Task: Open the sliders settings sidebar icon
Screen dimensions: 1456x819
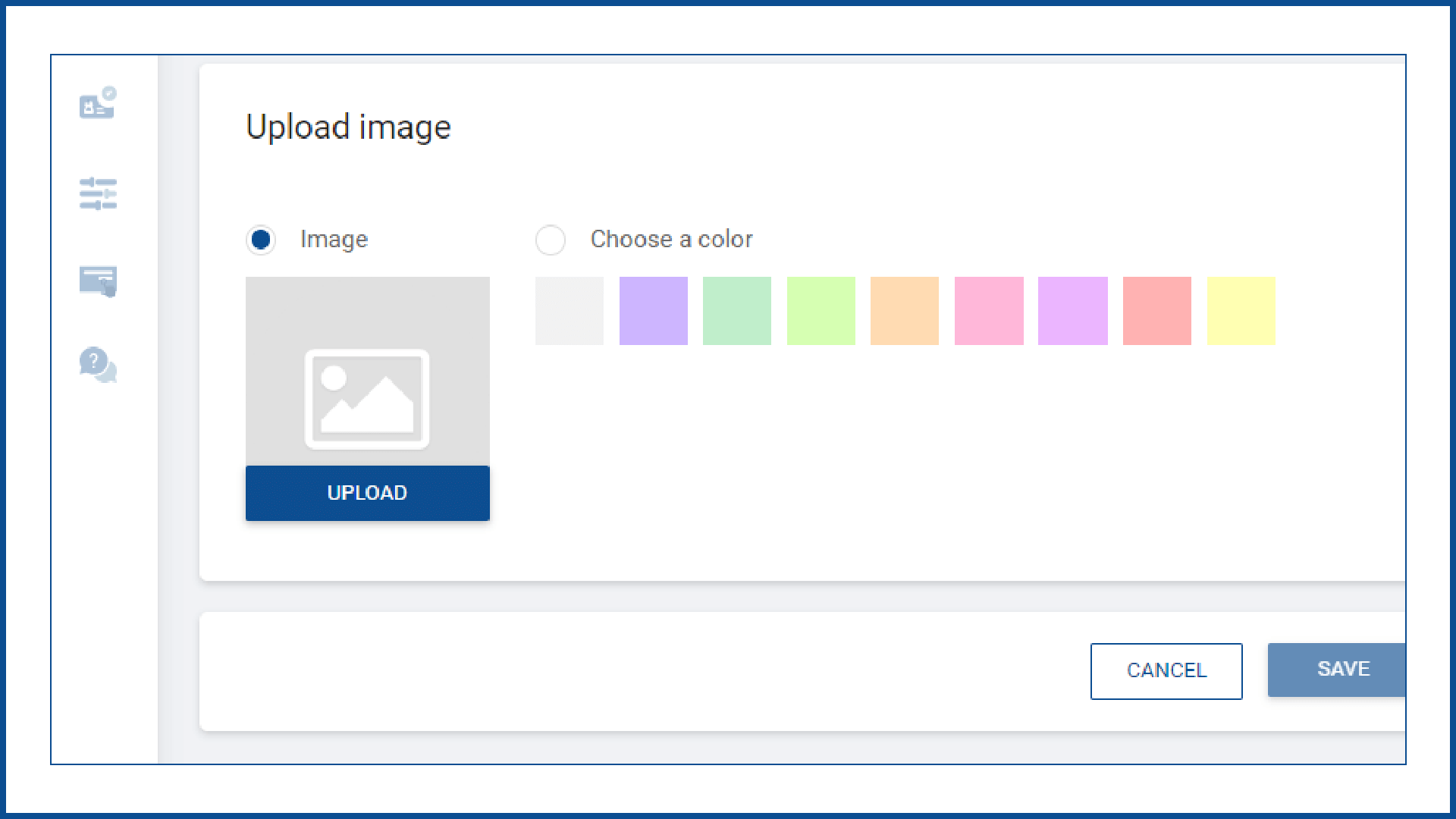Action: pyautogui.click(x=98, y=193)
